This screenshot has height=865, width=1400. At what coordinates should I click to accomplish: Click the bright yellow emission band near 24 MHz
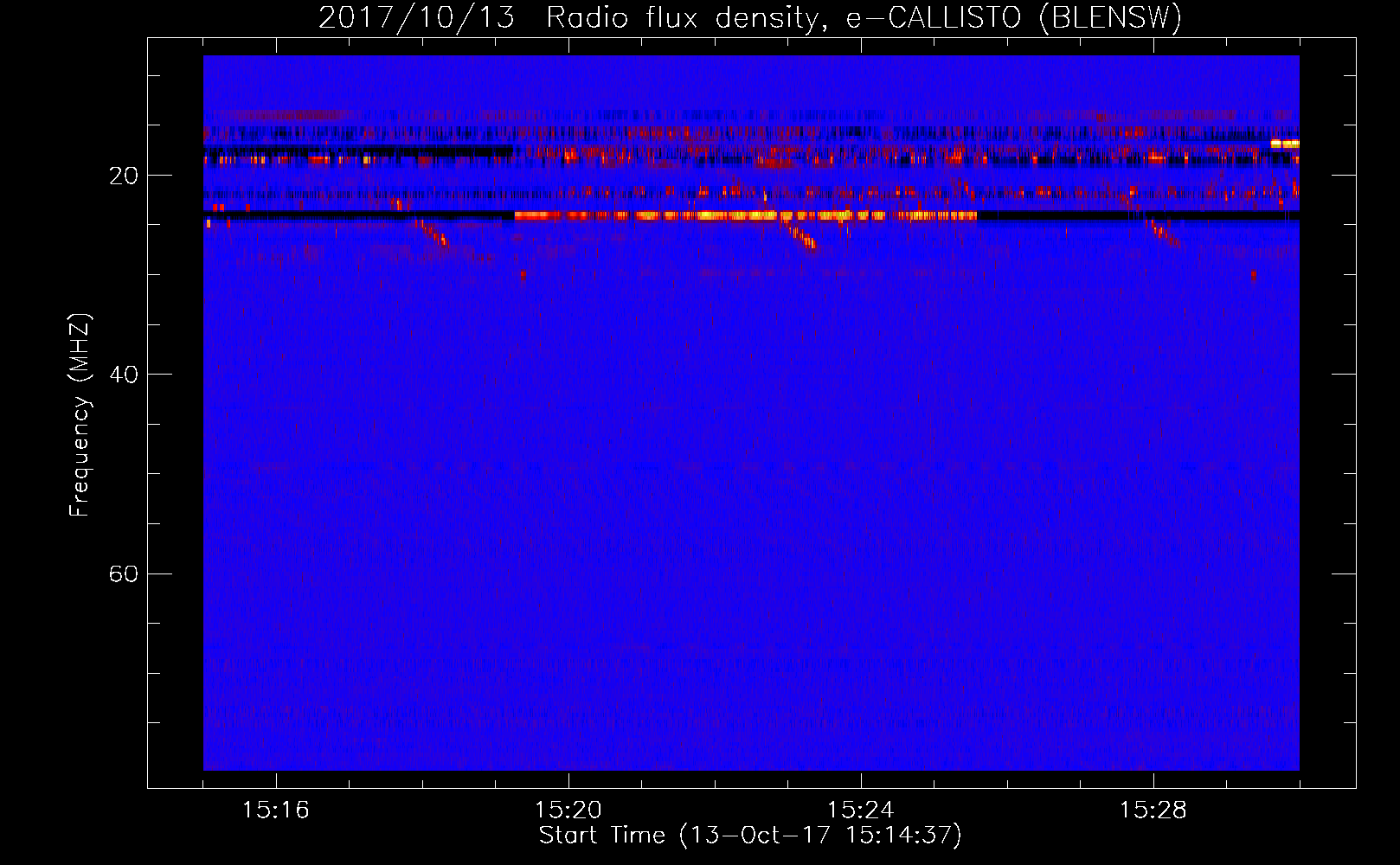point(746,215)
